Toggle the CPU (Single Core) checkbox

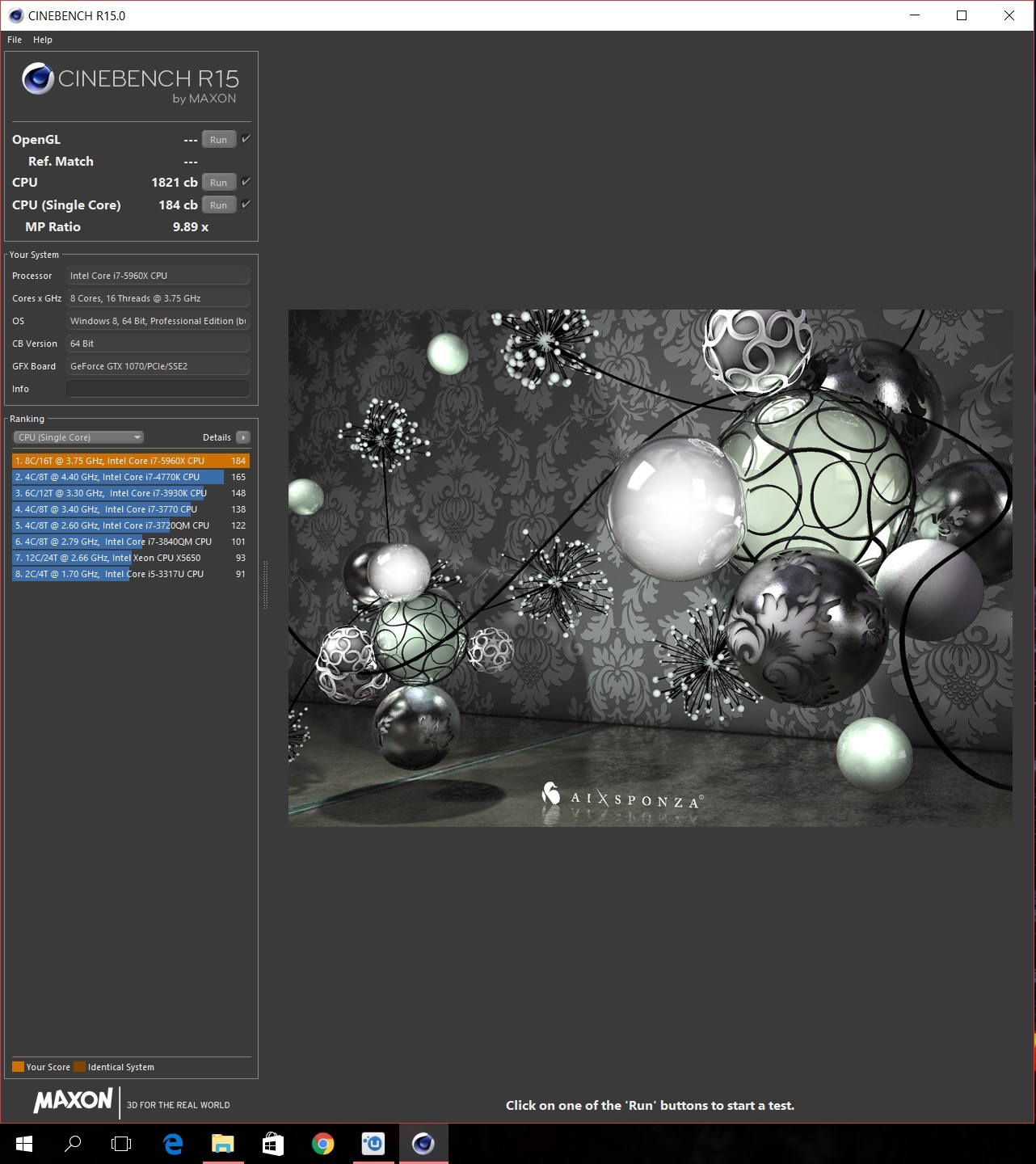[x=246, y=205]
